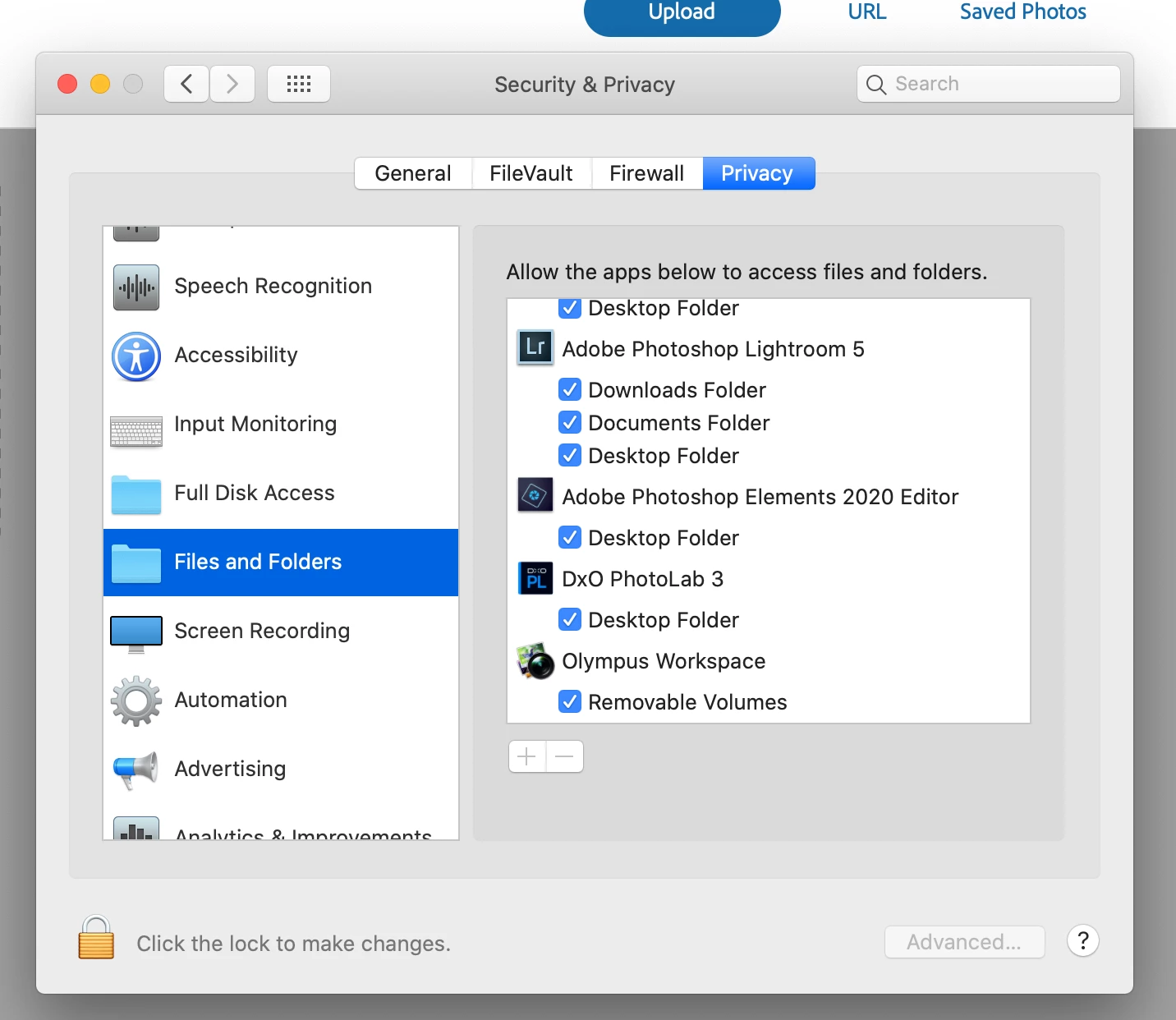This screenshot has height=1020, width=1176.
Task: Click the Lightroom 5 app icon
Action: point(535,347)
